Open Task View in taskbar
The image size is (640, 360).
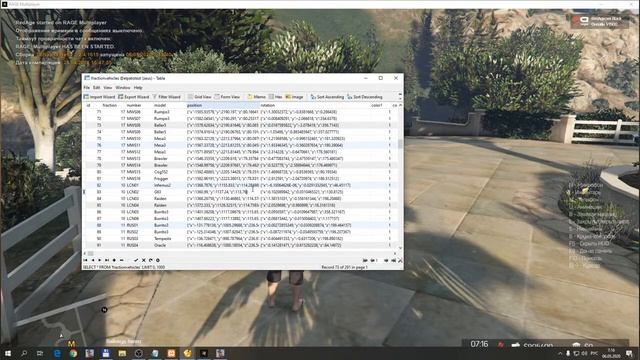pos(40,353)
